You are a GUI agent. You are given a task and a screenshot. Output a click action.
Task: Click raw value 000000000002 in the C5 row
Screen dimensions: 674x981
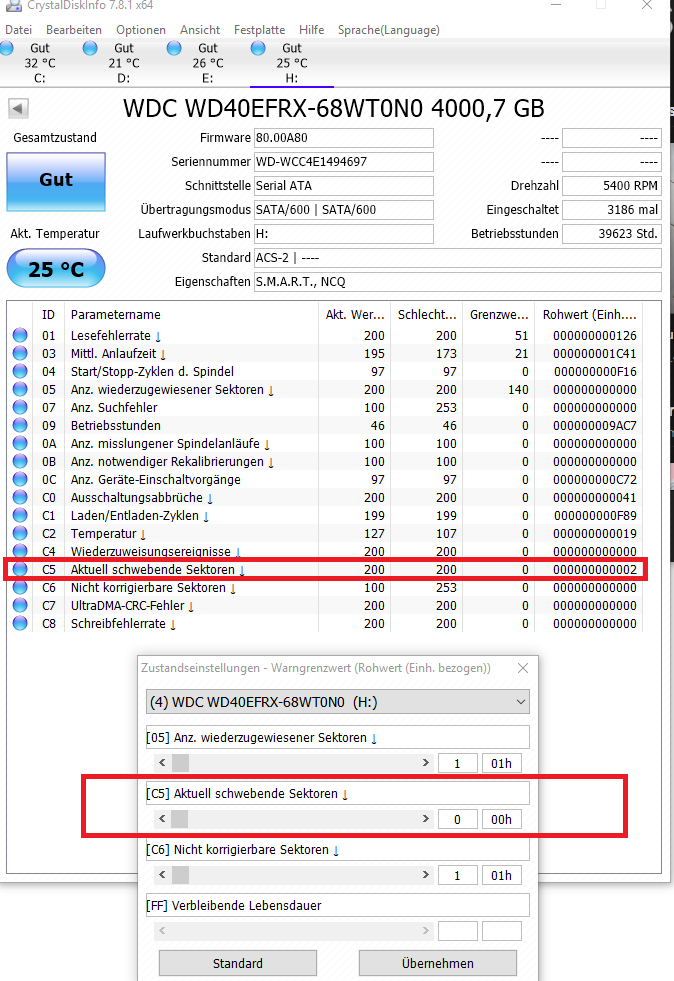click(x=595, y=569)
